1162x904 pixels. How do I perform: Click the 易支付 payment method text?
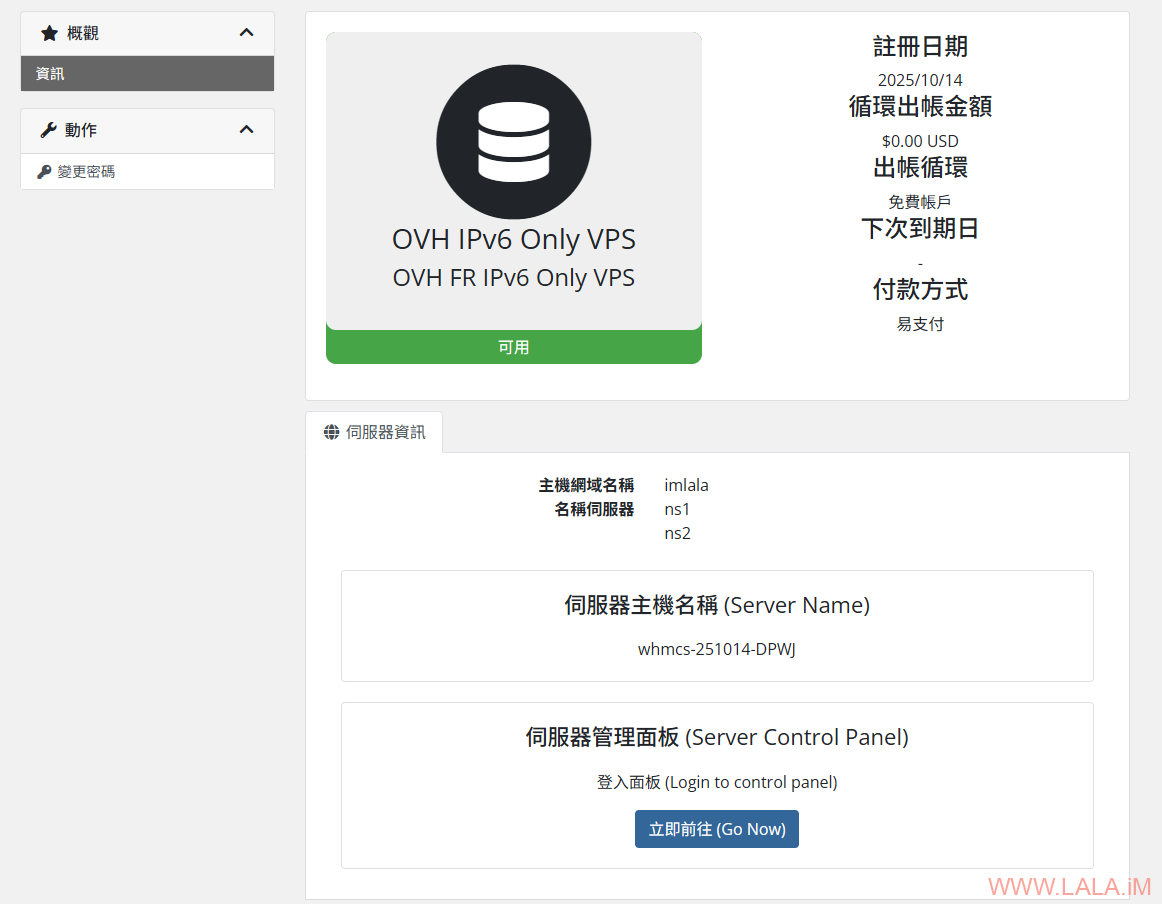point(920,324)
